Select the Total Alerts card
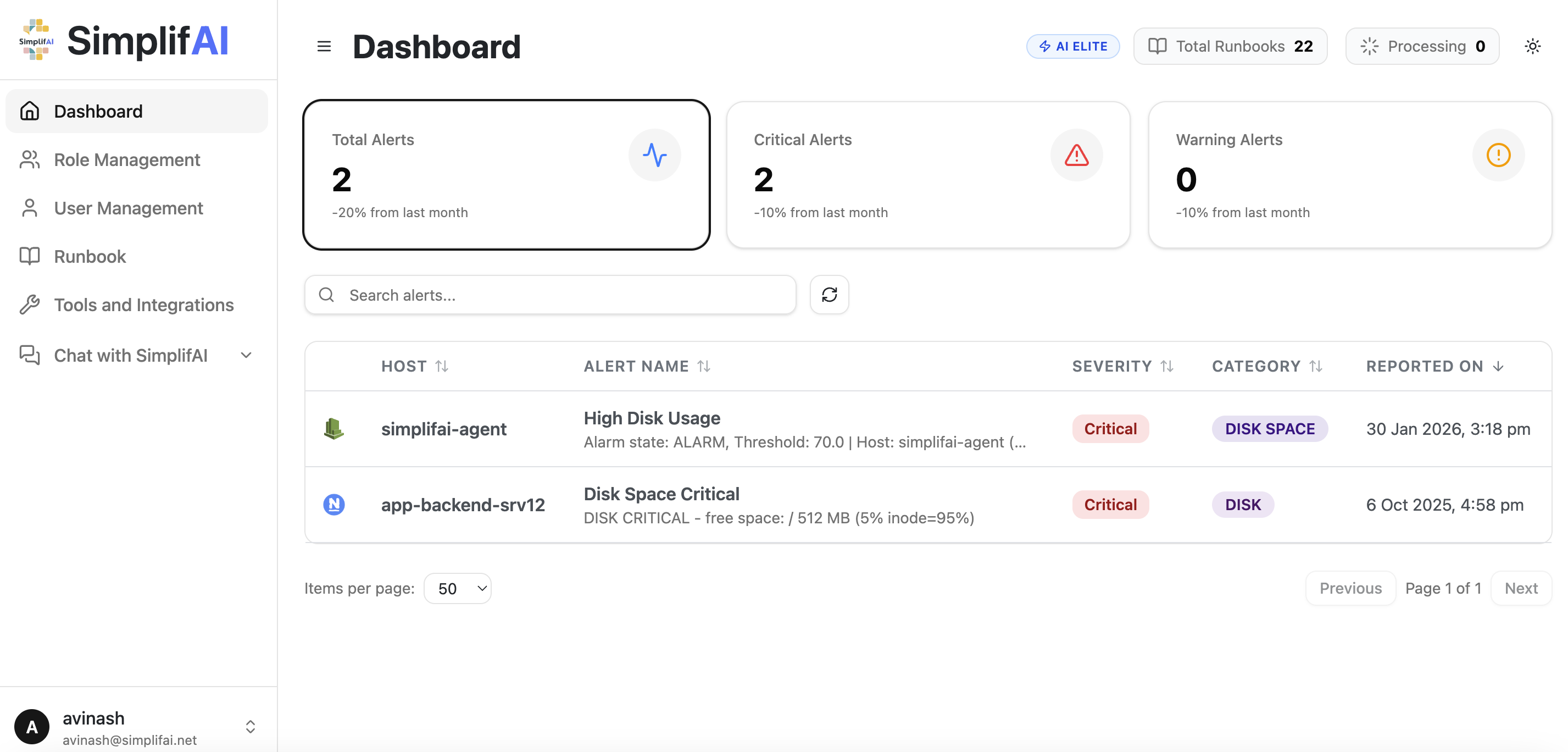The height and width of the screenshot is (752, 1568). click(x=507, y=175)
